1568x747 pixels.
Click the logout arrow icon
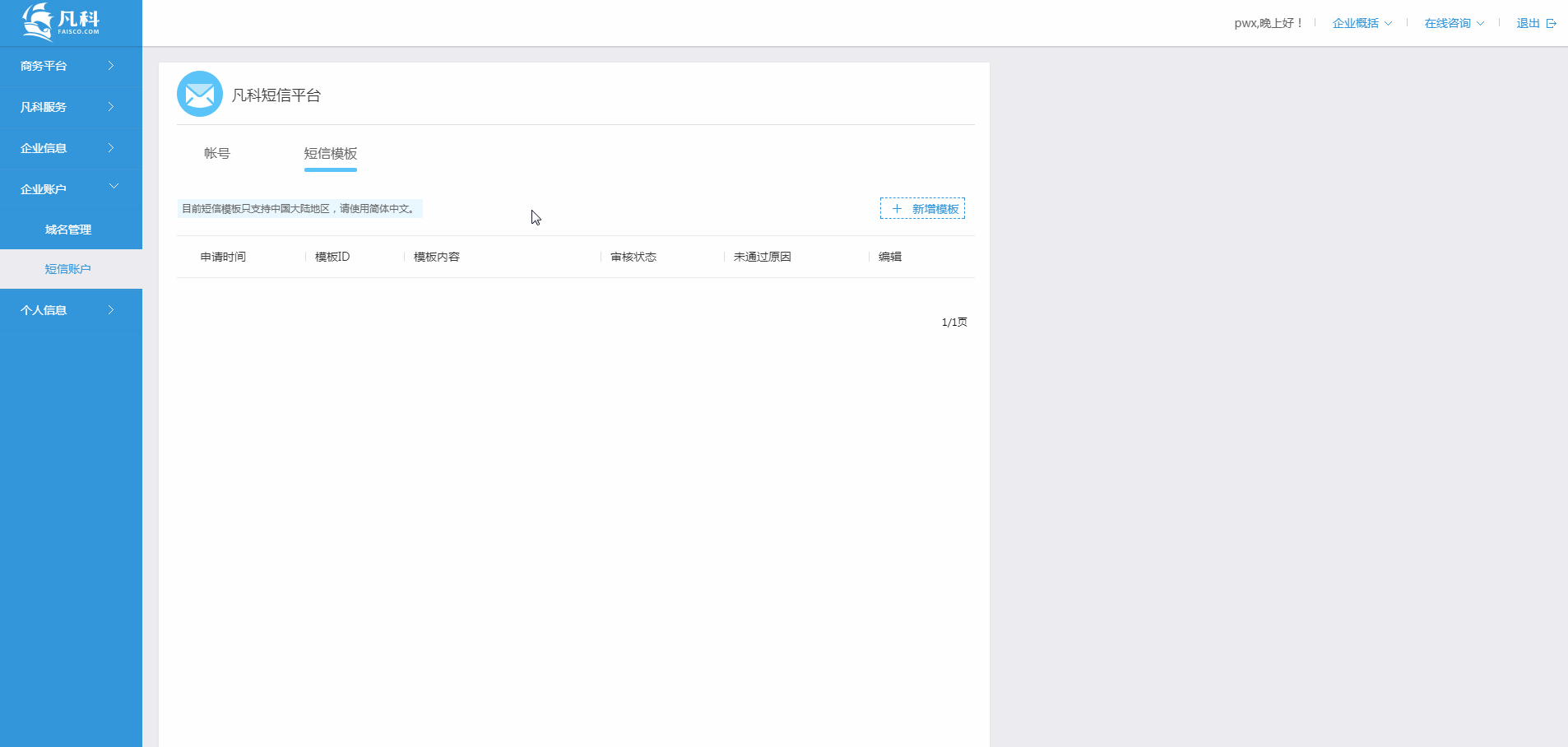point(1551,23)
